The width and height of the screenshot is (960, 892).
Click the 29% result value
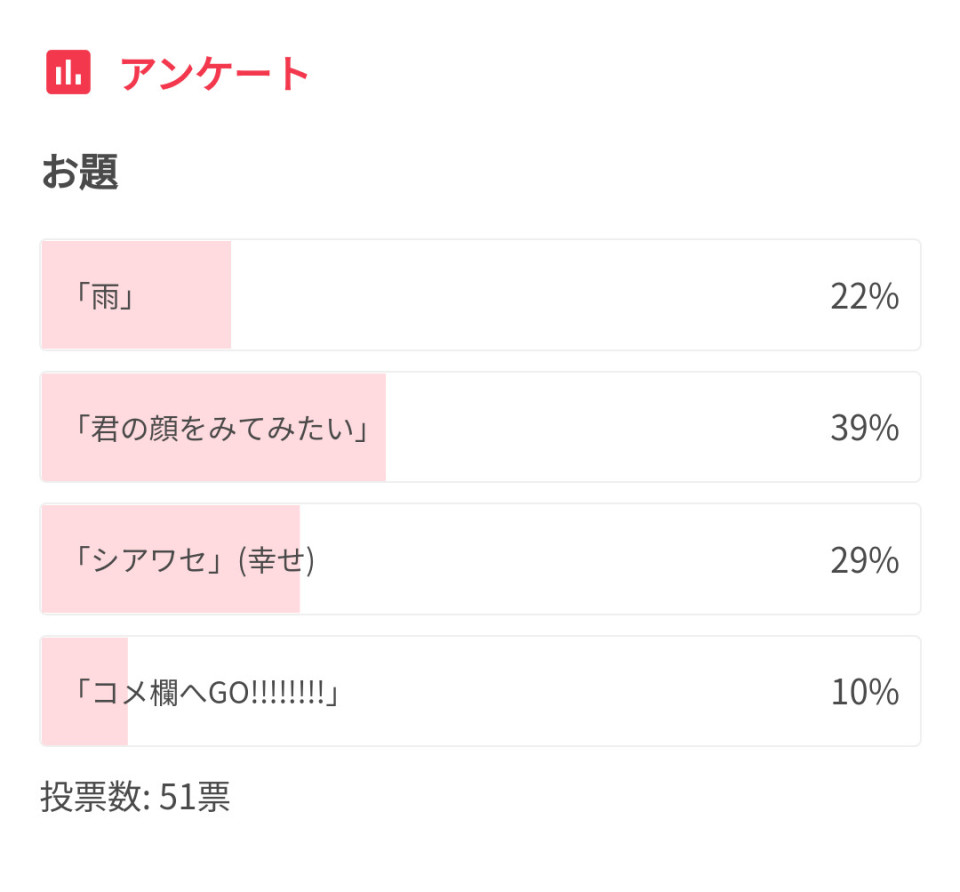pyautogui.click(x=864, y=561)
